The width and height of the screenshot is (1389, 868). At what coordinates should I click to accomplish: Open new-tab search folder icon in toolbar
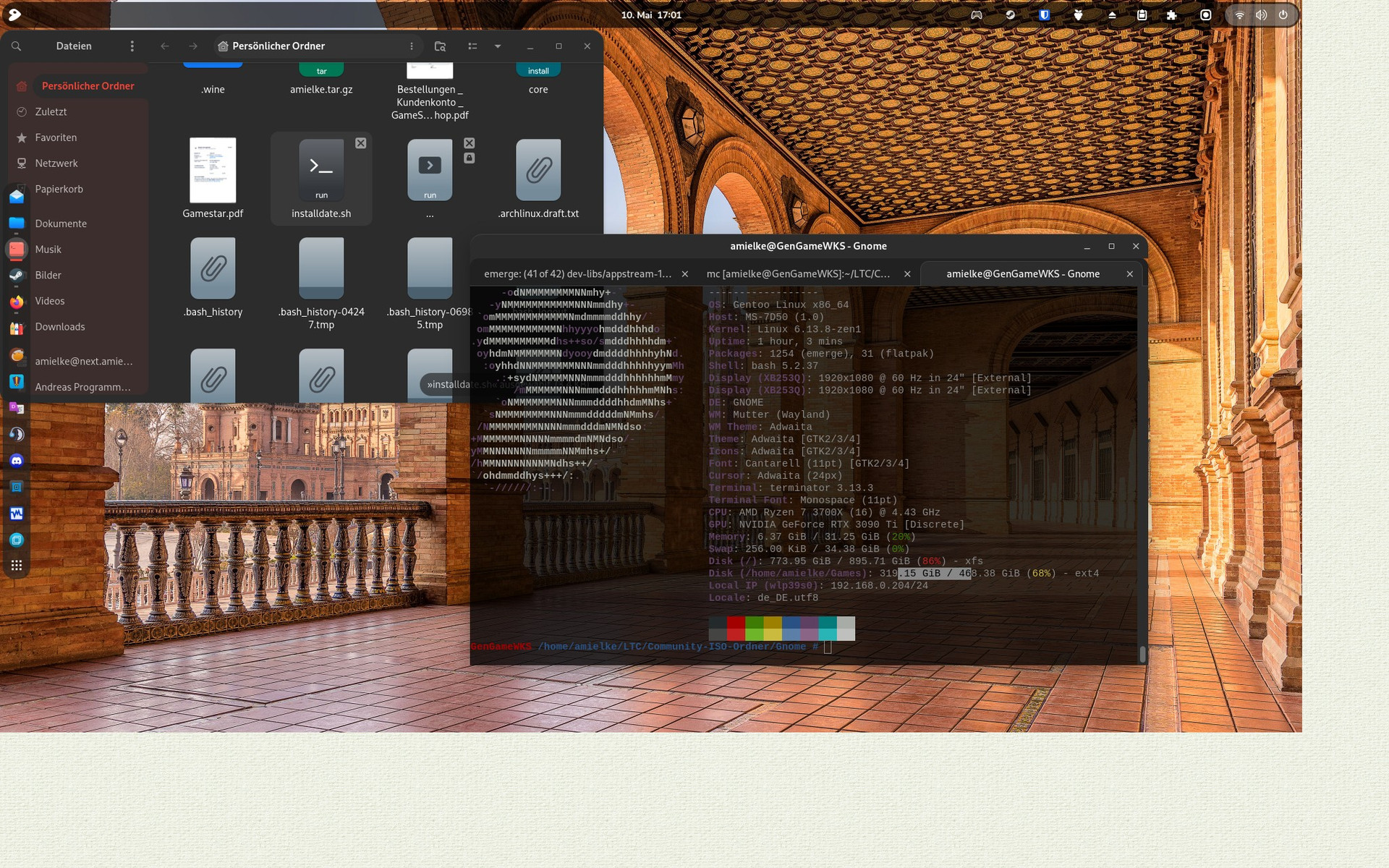[x=440, y=46]
